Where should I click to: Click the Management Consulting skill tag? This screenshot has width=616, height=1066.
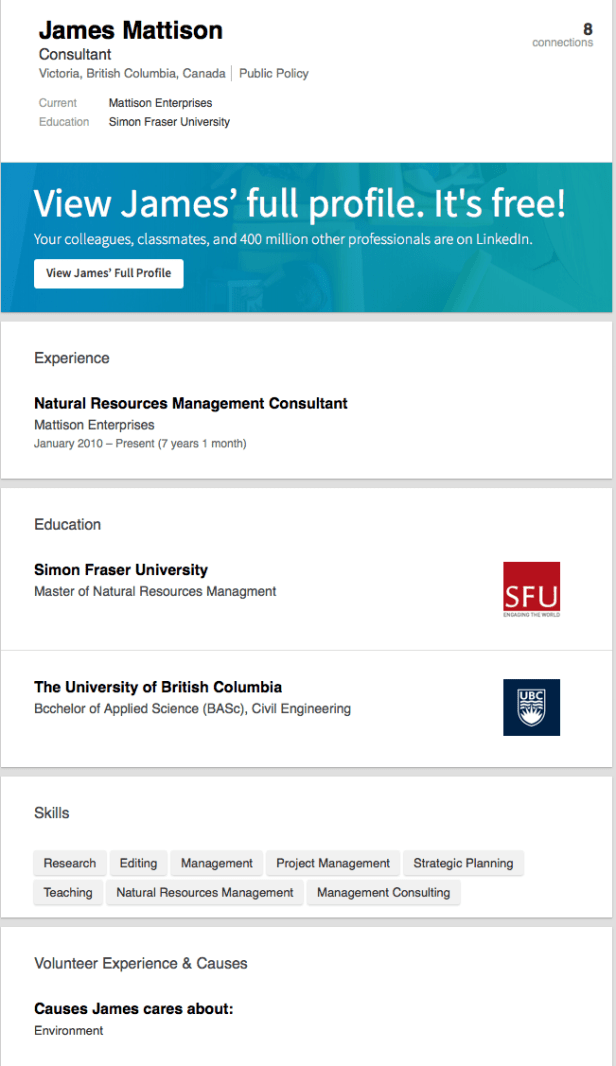pyautogui.click(x=383, y=892)
